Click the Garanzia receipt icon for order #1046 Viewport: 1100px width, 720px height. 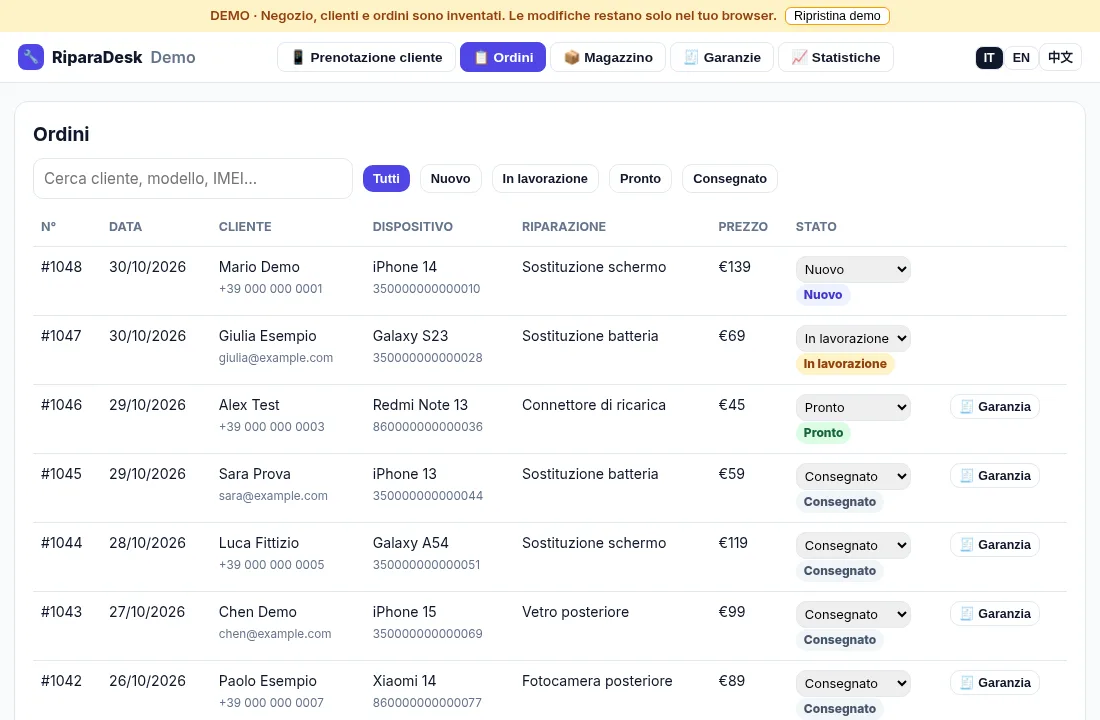point(966,406)
